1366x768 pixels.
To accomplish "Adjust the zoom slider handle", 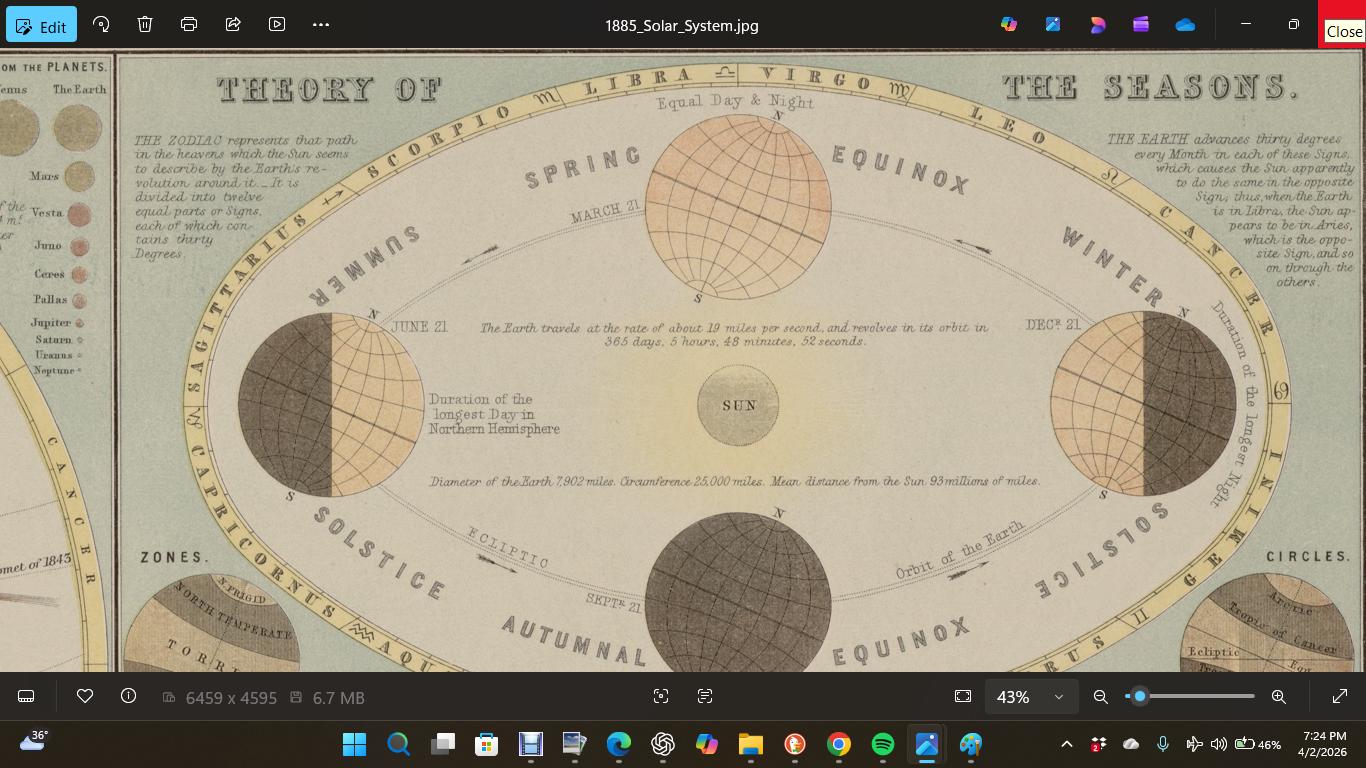I will pos(1139,696).
